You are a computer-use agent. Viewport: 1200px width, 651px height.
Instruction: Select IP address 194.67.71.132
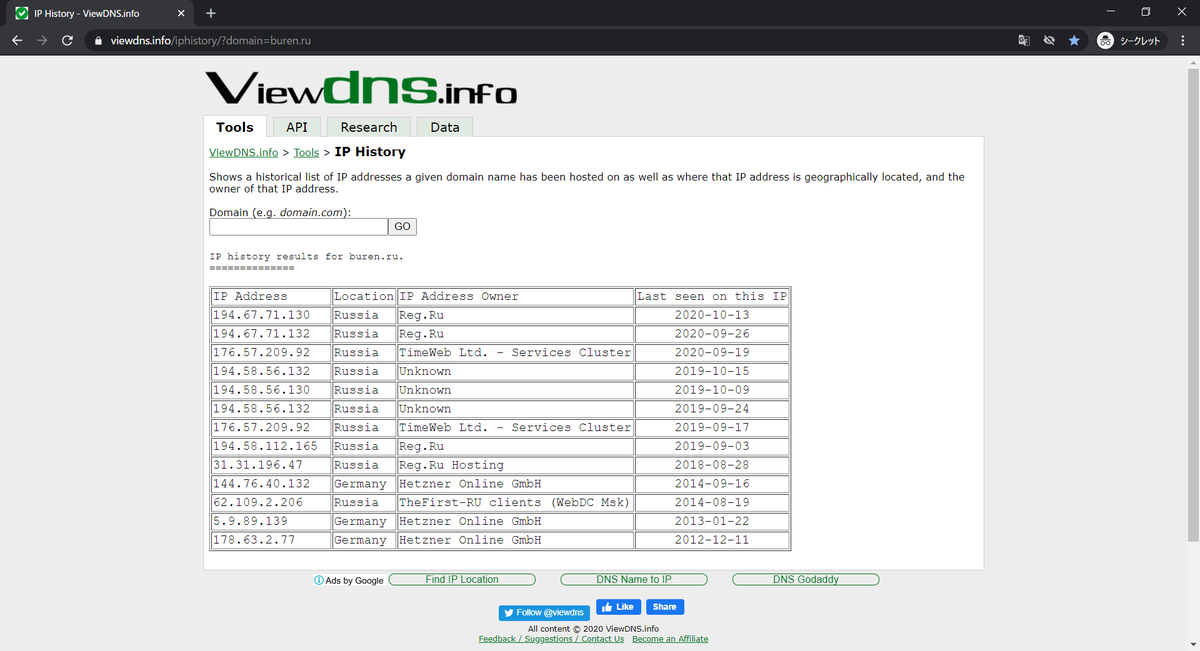[261, 334]
